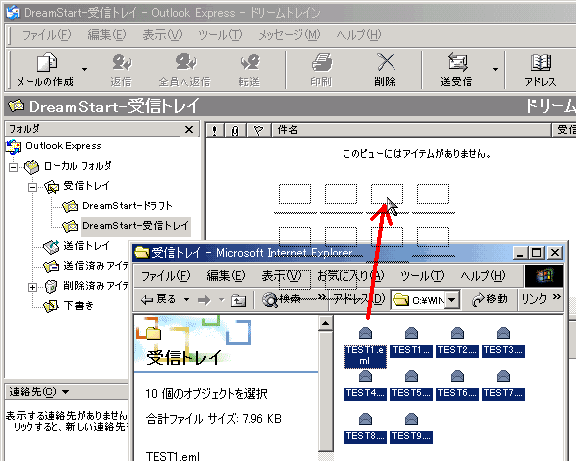This screenshot has width=576, height=461.
Task: Open the Address book (アドレス) icon
Action: pos(541,62)
